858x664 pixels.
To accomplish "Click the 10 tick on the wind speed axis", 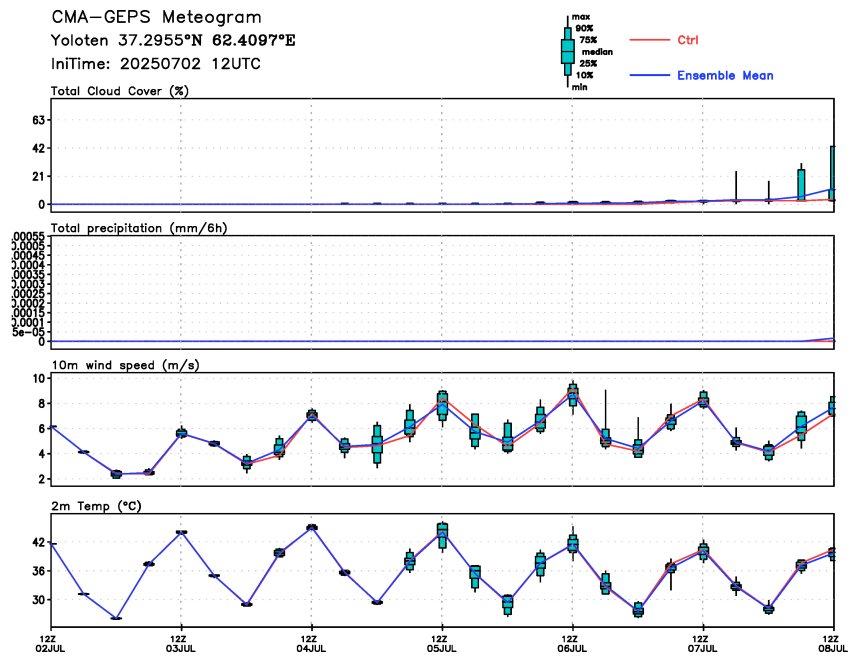I will pyautogui.click(x=39, y=378).
